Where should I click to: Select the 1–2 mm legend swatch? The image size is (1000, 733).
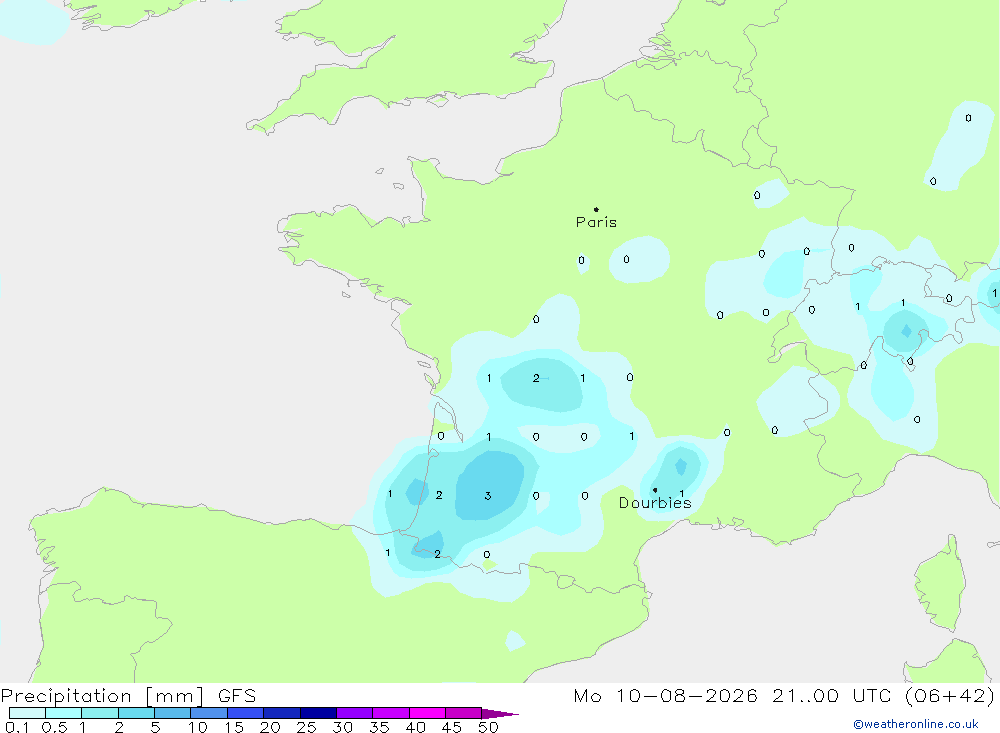pyautogui.click(x=99, y=713)
